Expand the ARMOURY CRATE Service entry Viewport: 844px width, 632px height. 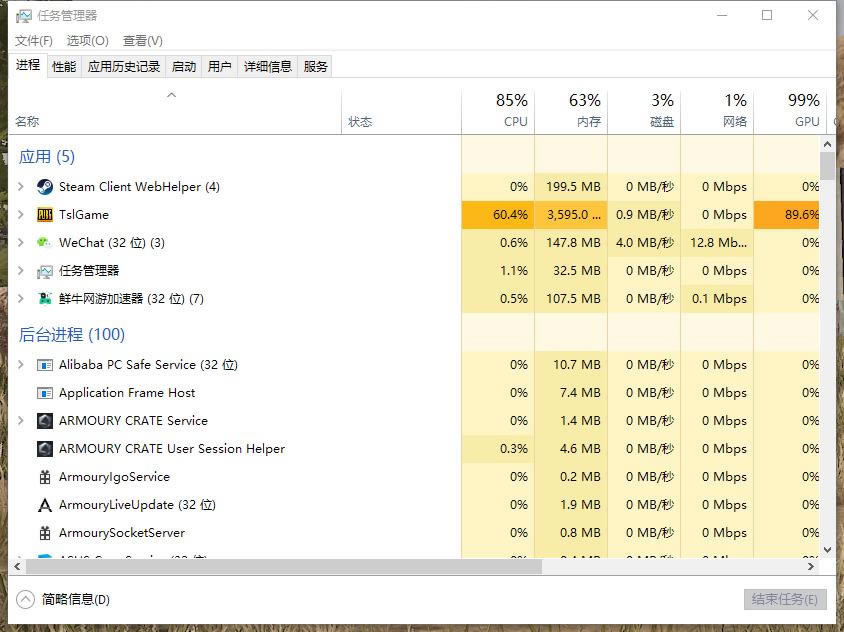coord(21,420)
